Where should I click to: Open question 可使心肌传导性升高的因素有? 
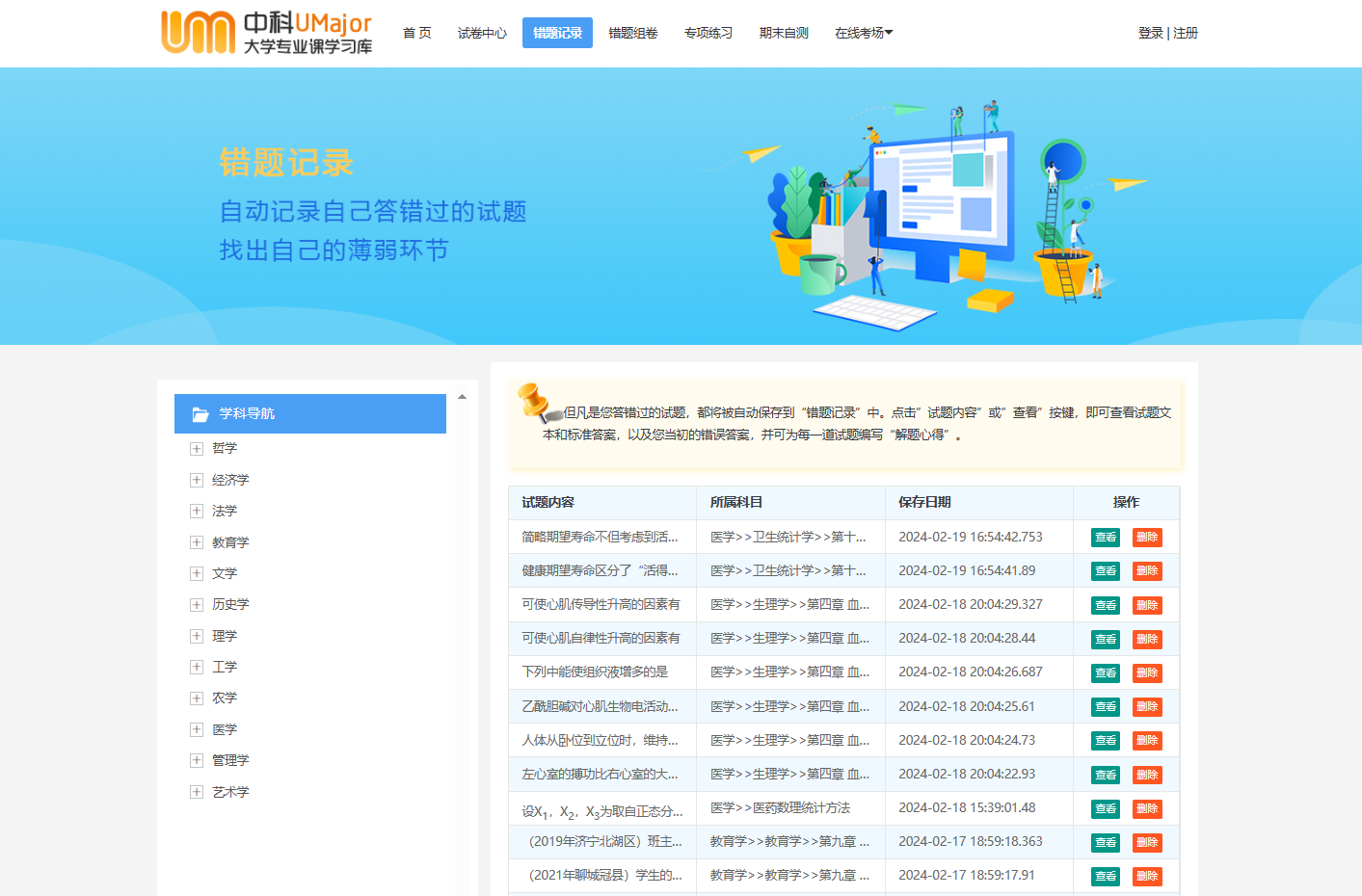click(x=601, y=605)
